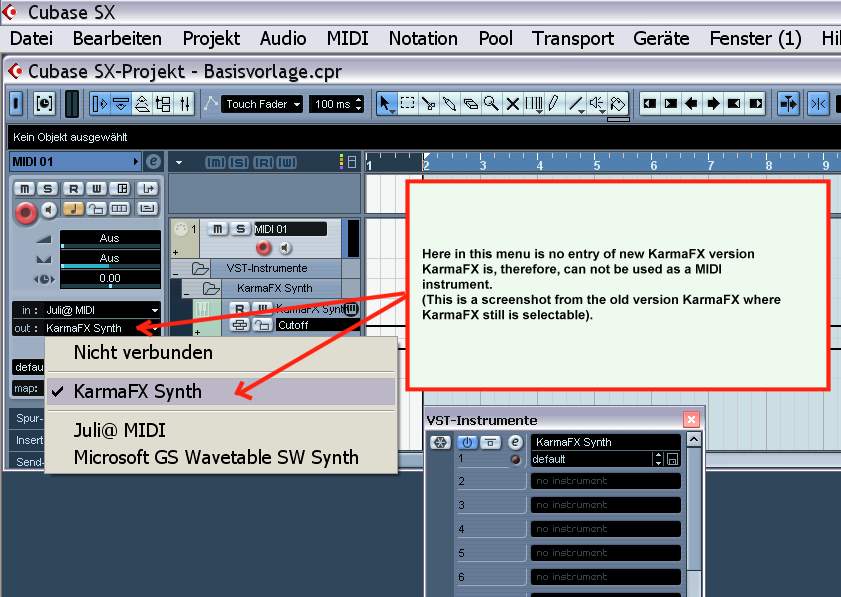
Task: Show the overview line
Action: pyautogui.click(x=142, y=104)
